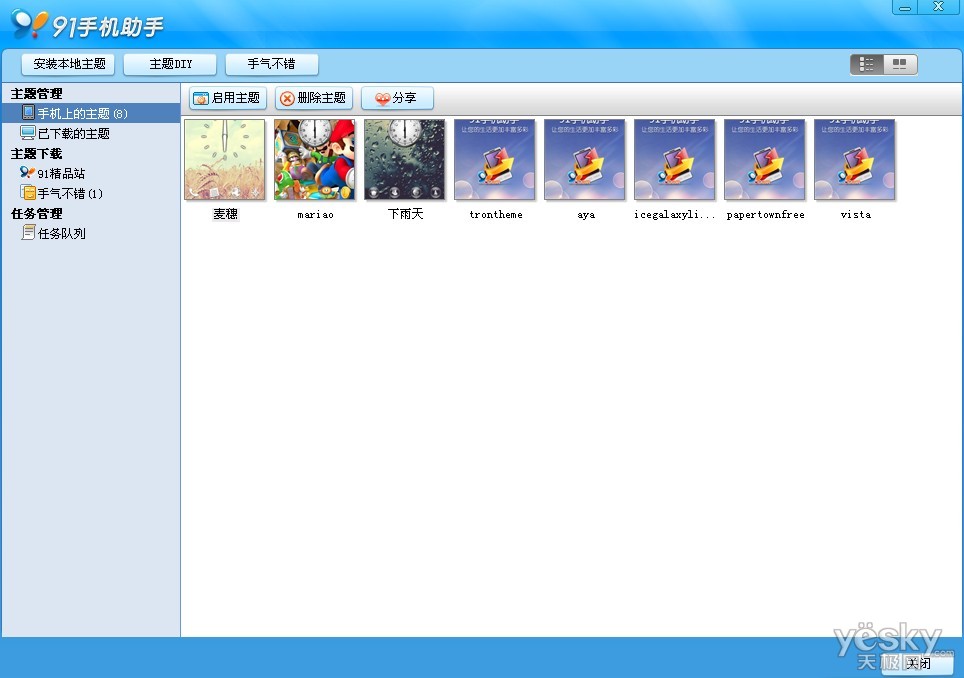Click the phone icon beside 手机上的主题
The height and width of the screenshot is (678, 964).
pos(28,112)
